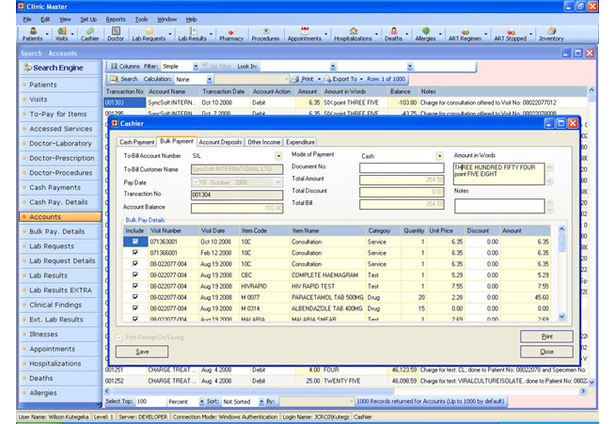615x424 pixels.
Task: Click the Select Top input field
Action: (150, 402)
